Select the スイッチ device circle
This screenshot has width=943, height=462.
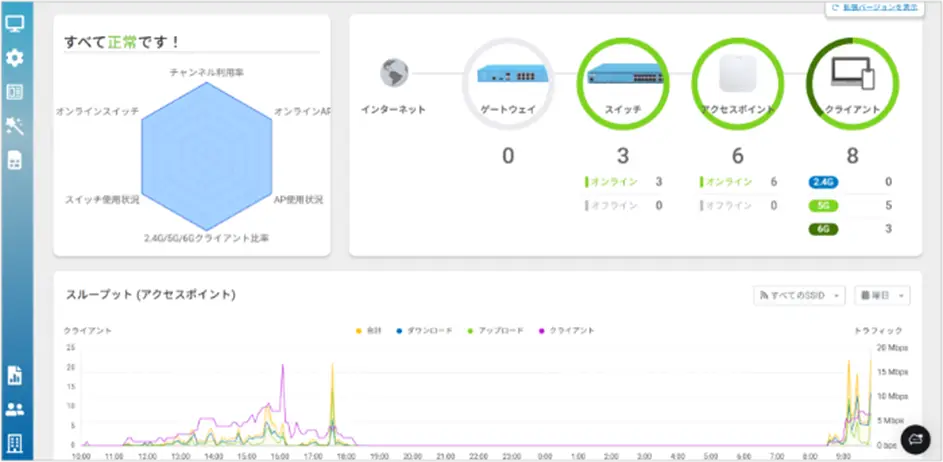point(622,81)
